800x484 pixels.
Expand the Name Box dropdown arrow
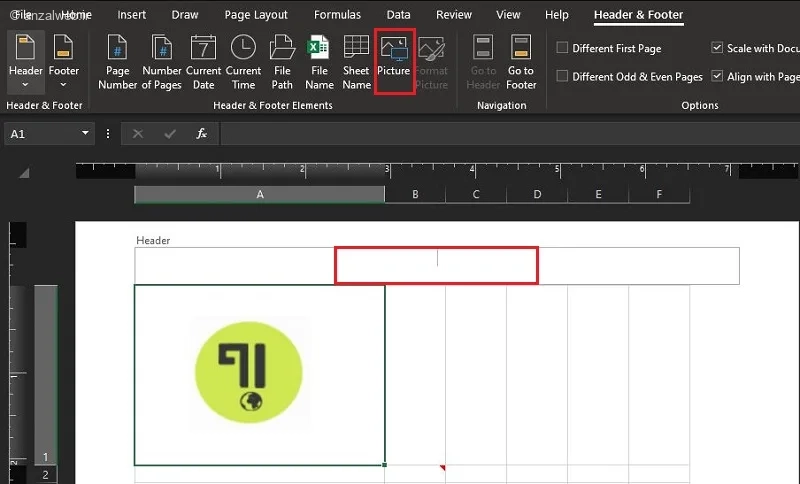tap(87, 133)
